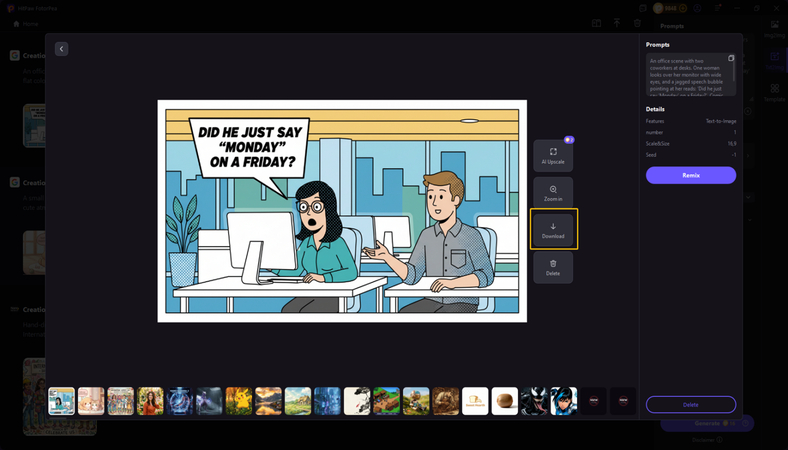
Task: Select the sunset mountain lake thumbnail
Action: coord(268,401)
